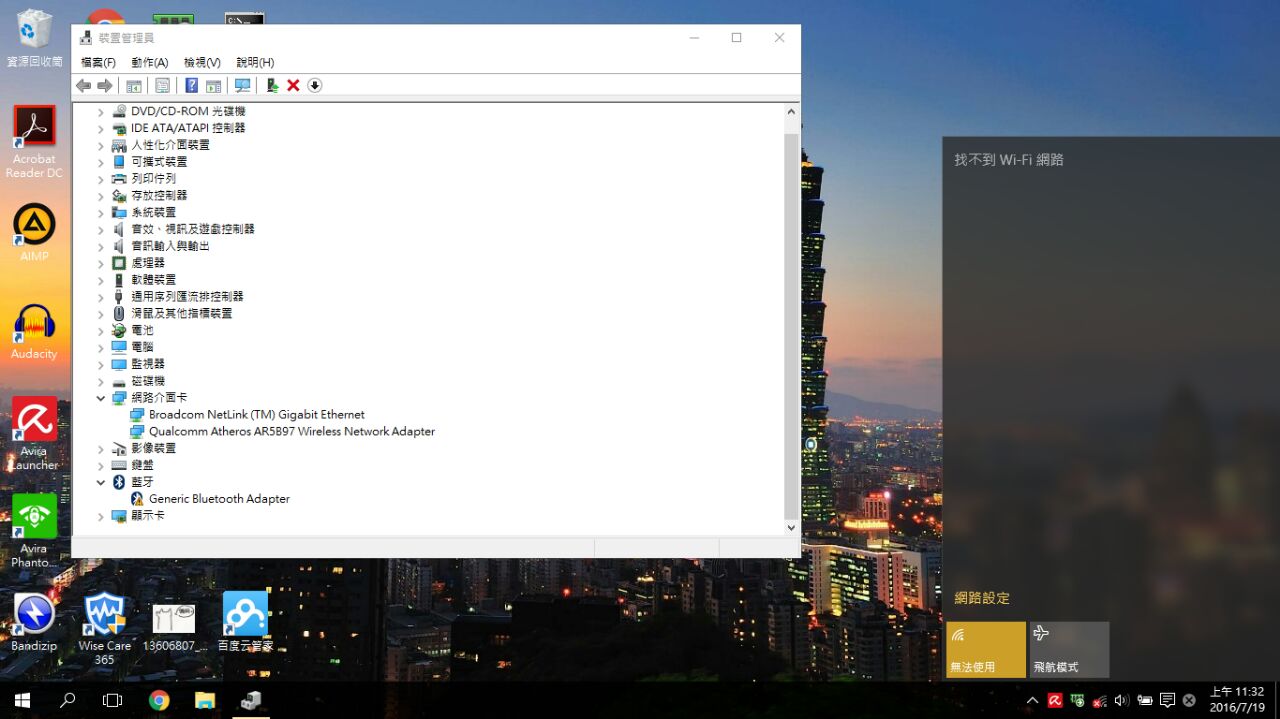Select the Generic Bluetooth Adapter device
This screenshot has width=1280, height=719.
click(x=219, y=499)
